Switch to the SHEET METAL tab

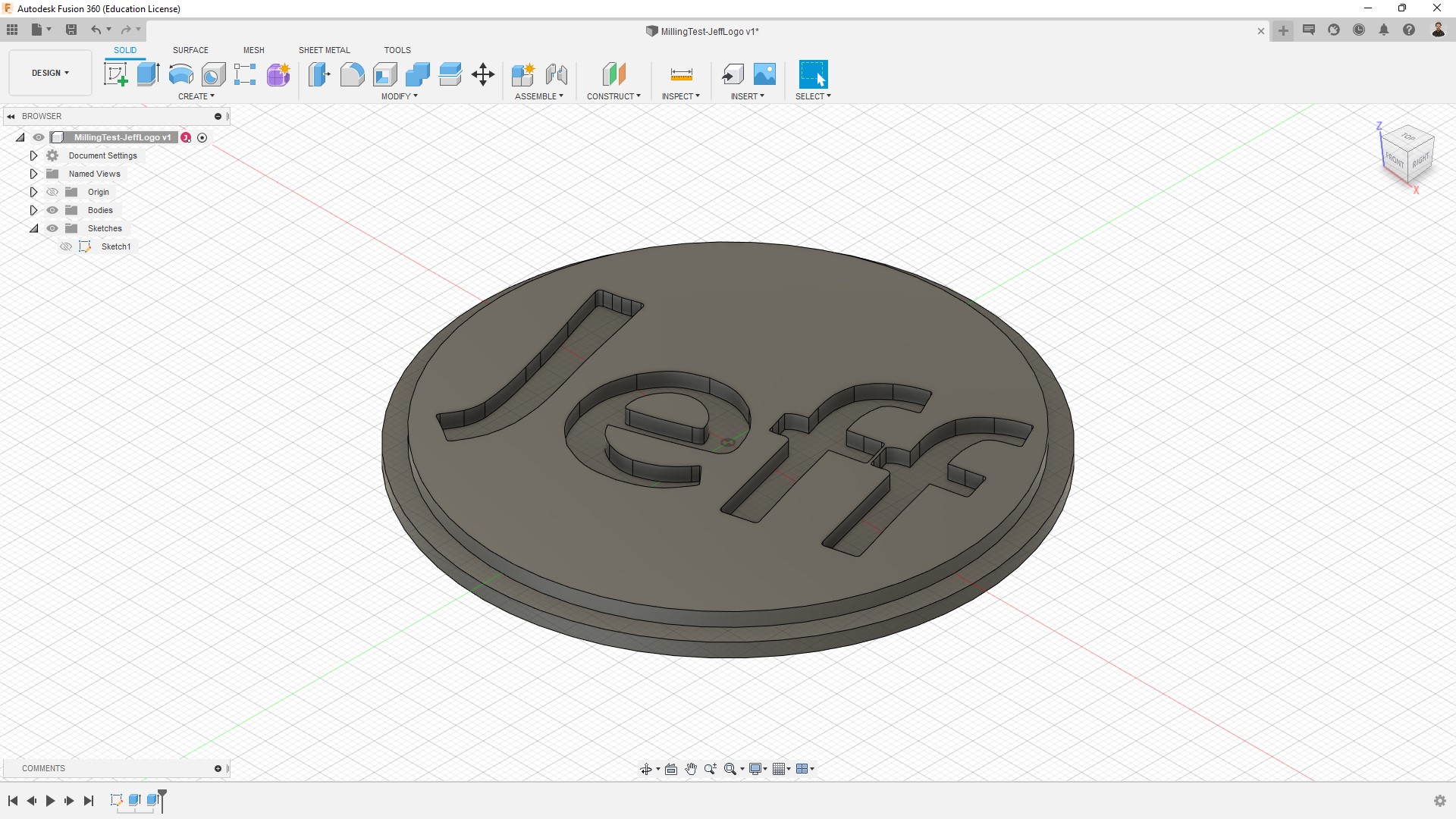(x=324, y=50)
